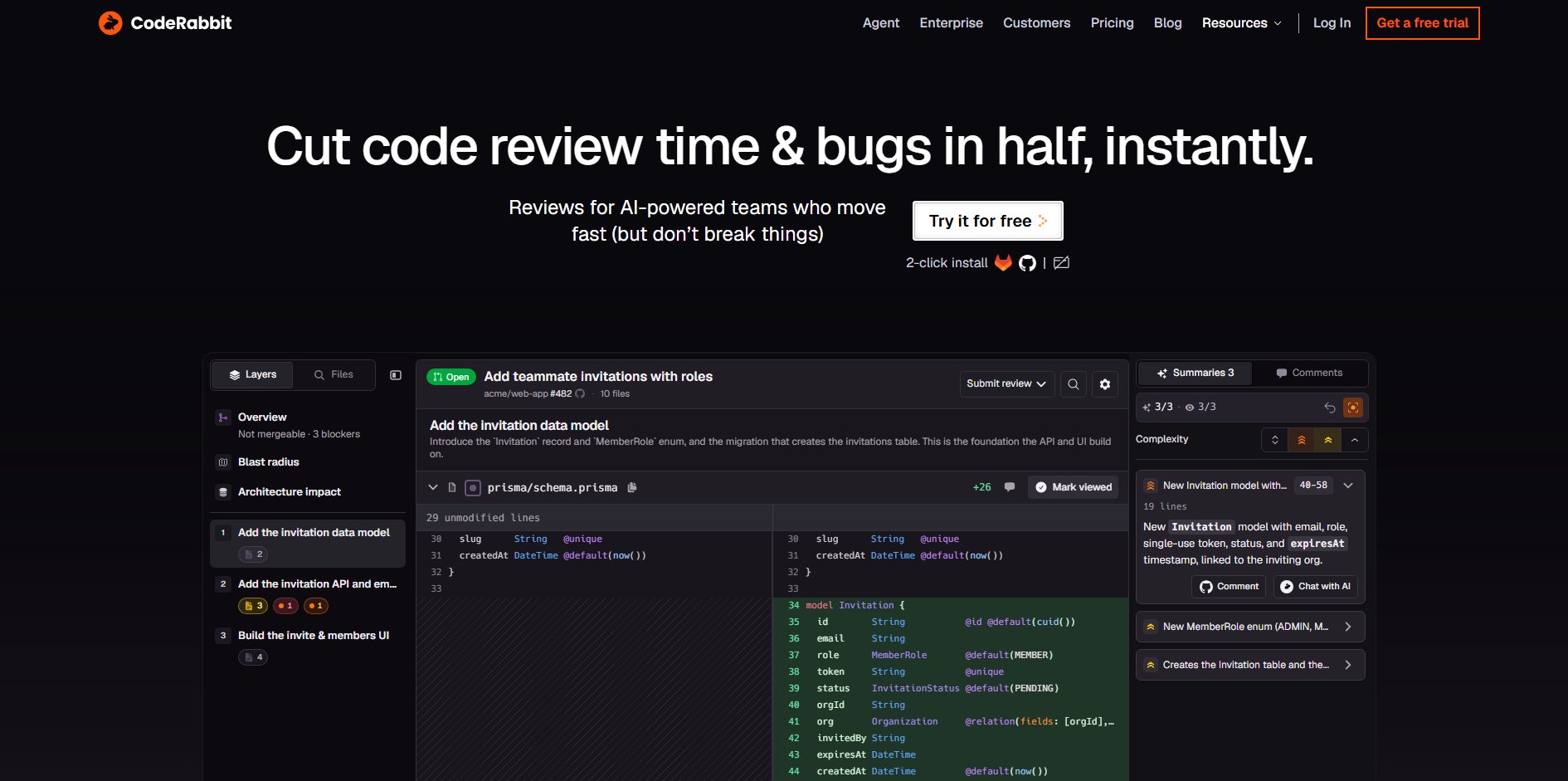Click the "10 files" count text
This screenshot has height=781, width=1568.
coord(615,394)
